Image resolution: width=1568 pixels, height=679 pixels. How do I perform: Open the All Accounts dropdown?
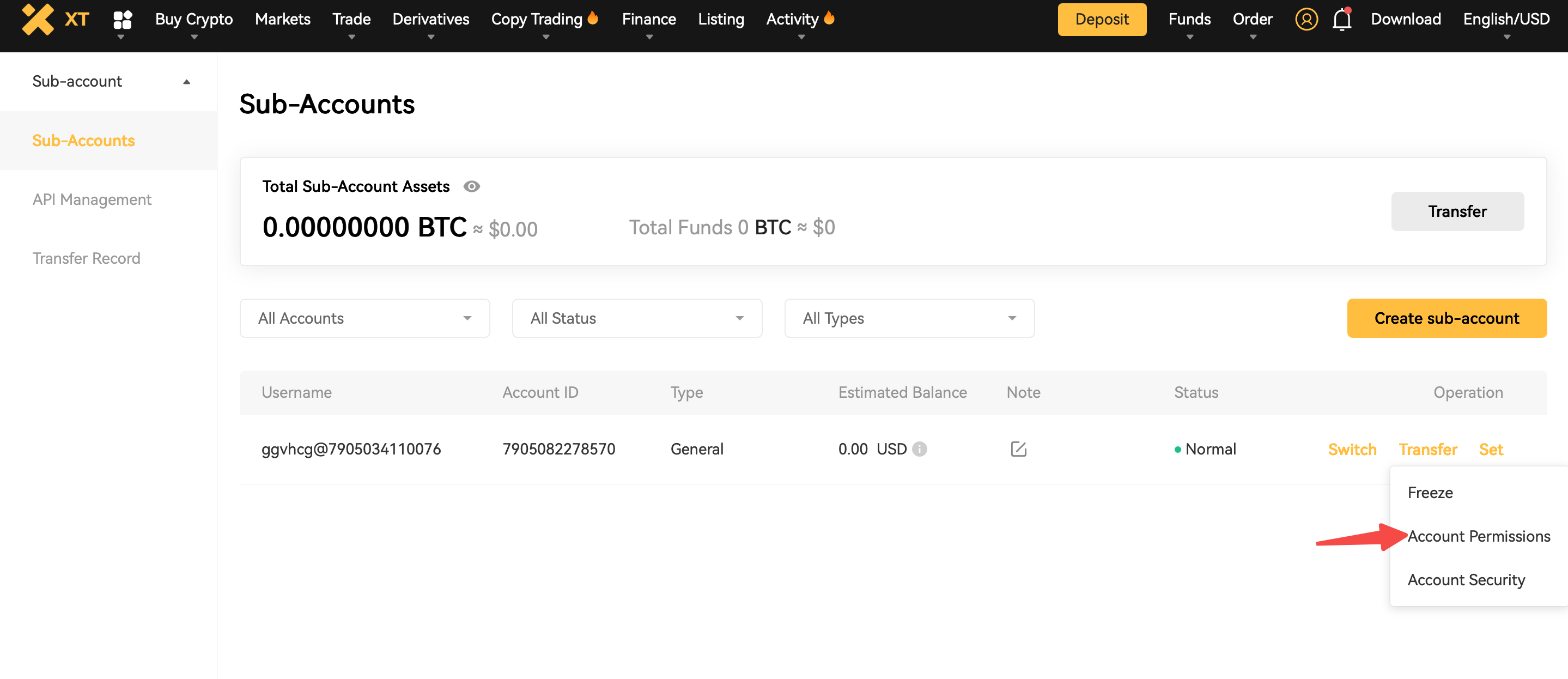point(364,318)
